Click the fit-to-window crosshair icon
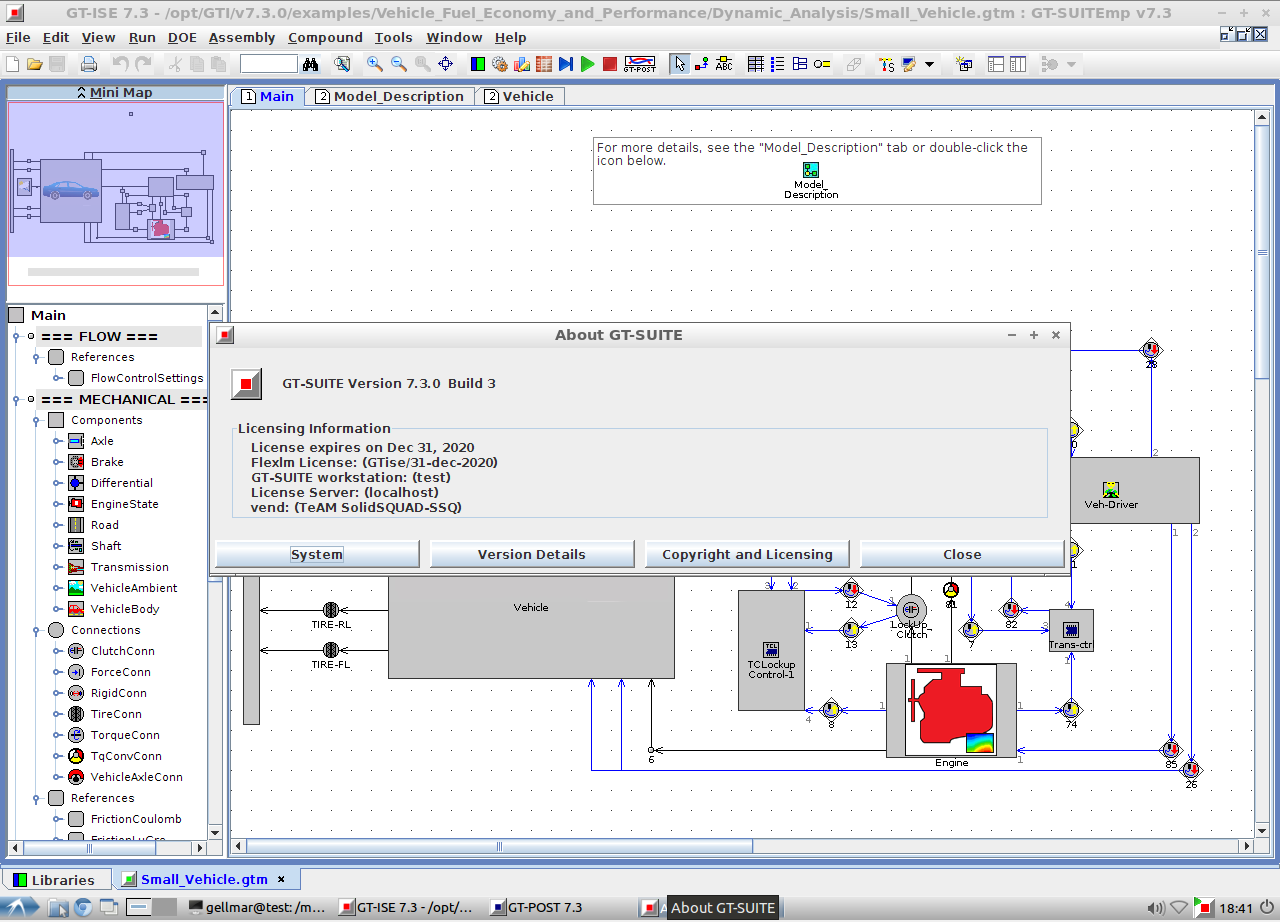Image resolution: width=1280 pixels, height=922 pixels. pos(446,64)
